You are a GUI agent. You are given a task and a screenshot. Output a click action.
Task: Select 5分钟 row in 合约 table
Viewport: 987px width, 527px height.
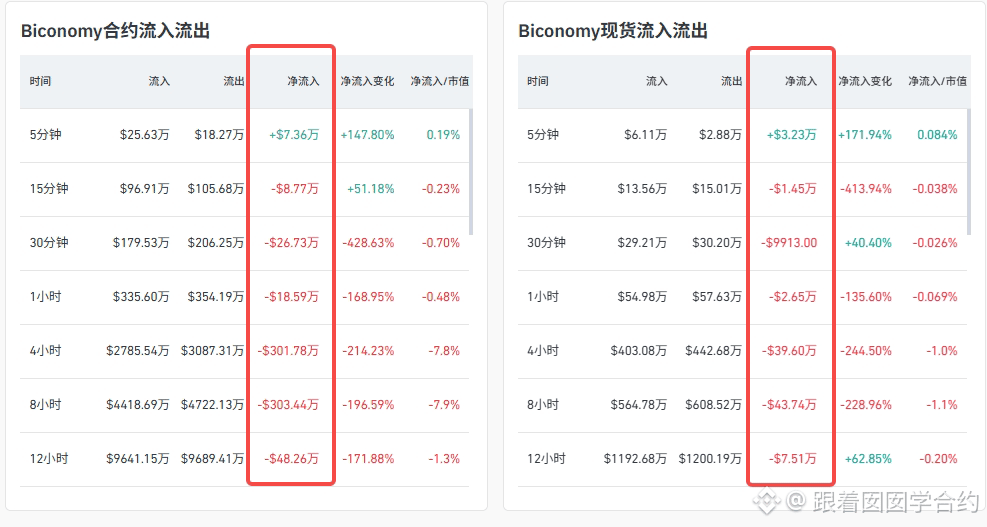pos(244,135)
